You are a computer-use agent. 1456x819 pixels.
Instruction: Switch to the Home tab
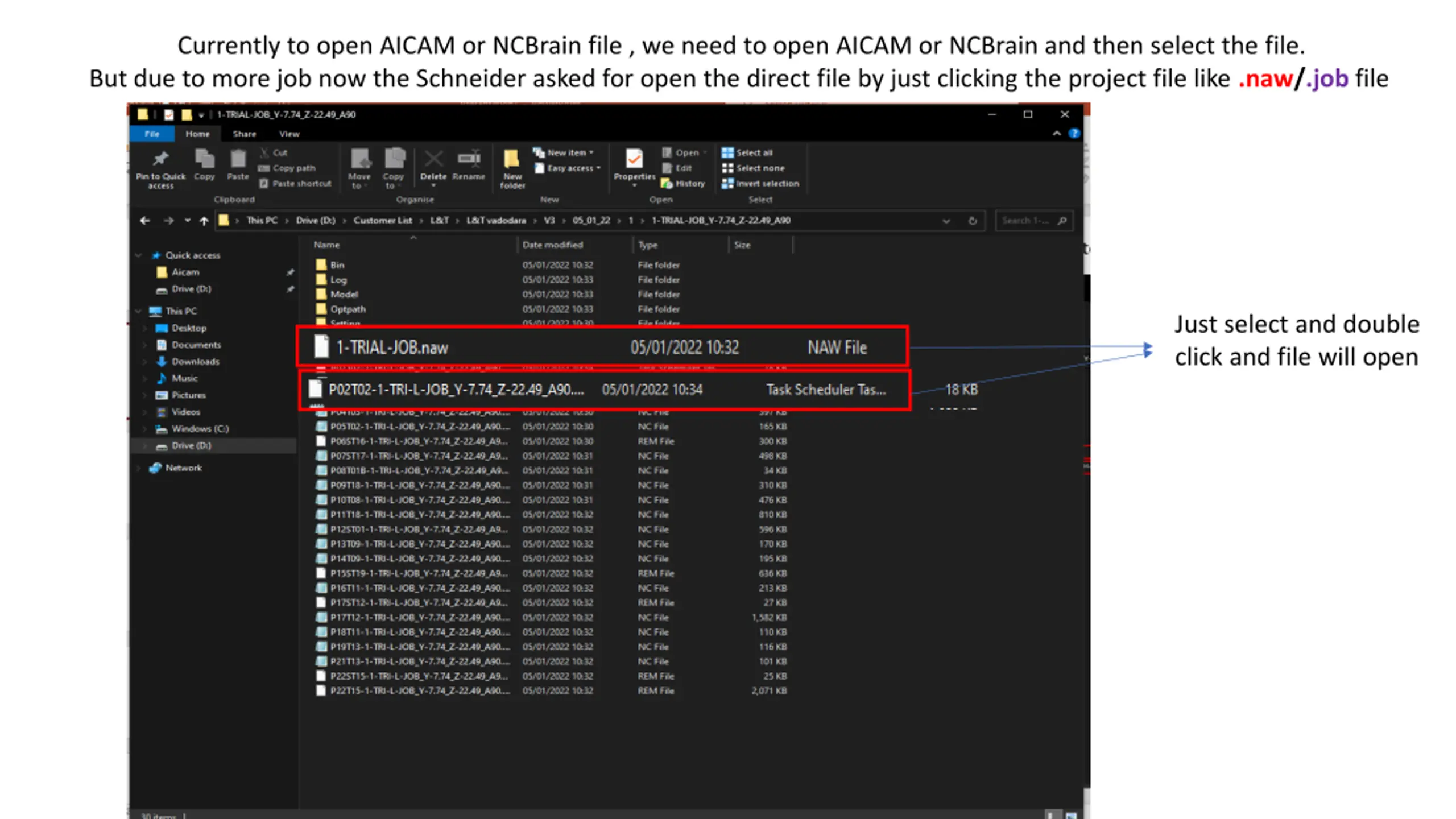pyautogui.click(x=197, y=134)
